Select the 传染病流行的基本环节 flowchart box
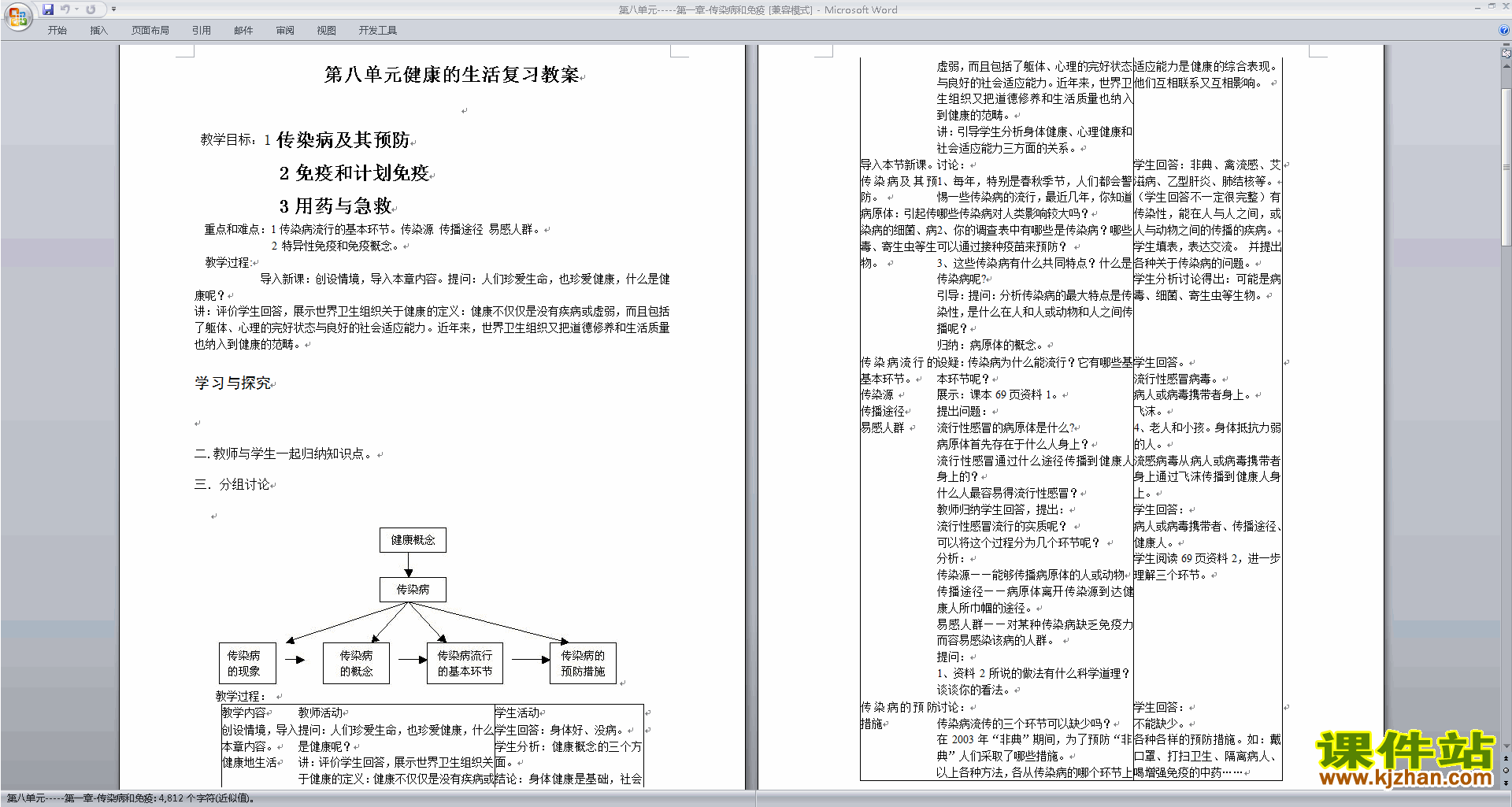The height and width of the screenshot is (807, 1512). coord(465,663)
